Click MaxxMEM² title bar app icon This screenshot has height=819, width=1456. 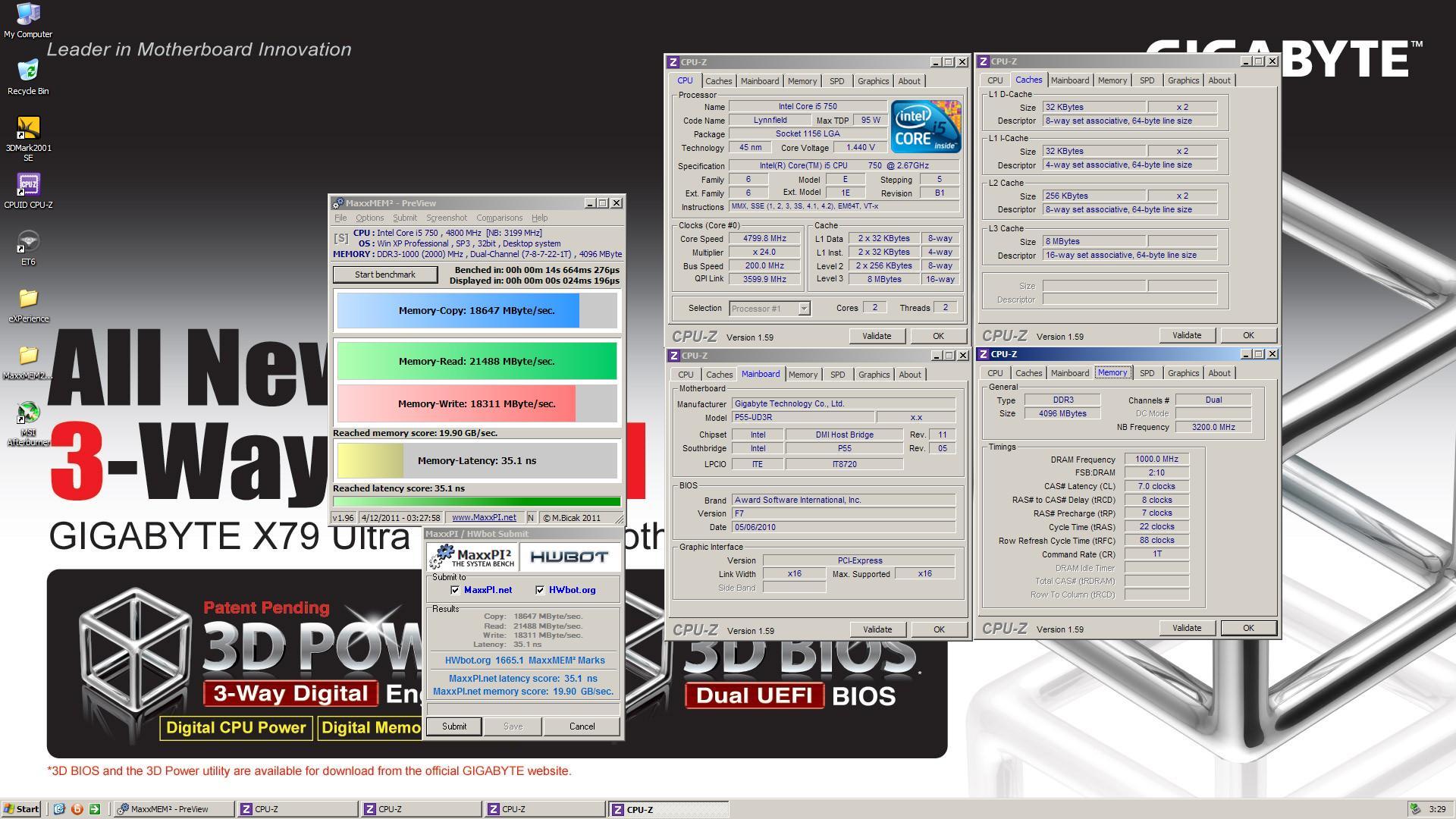[x=338, y=203]
